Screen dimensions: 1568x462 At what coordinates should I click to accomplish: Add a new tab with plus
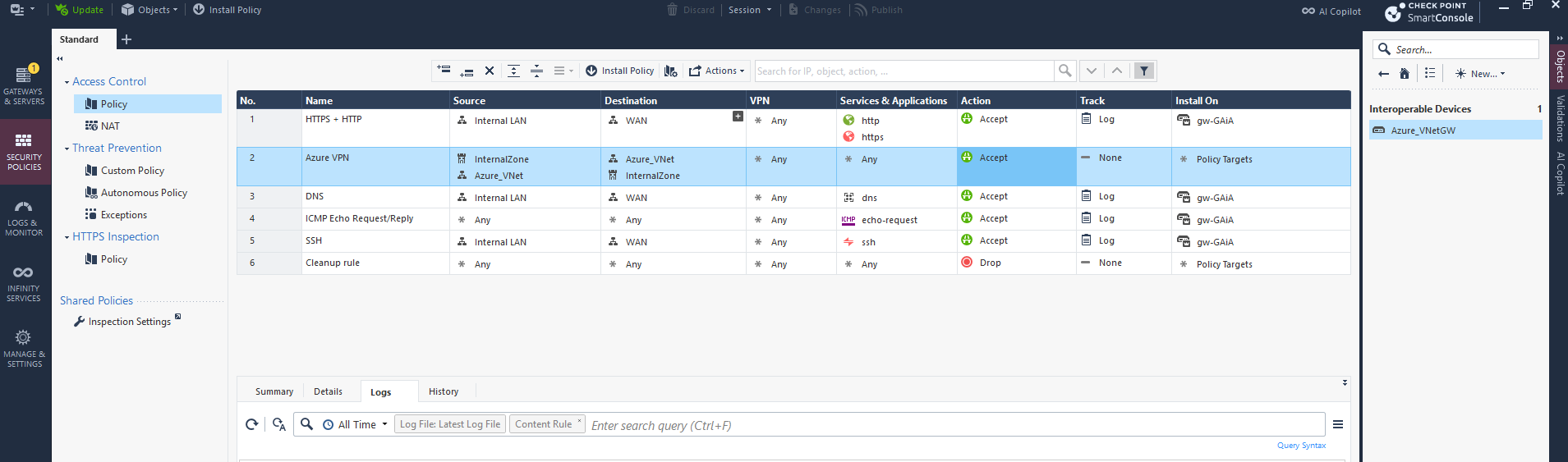click(126, 39)
